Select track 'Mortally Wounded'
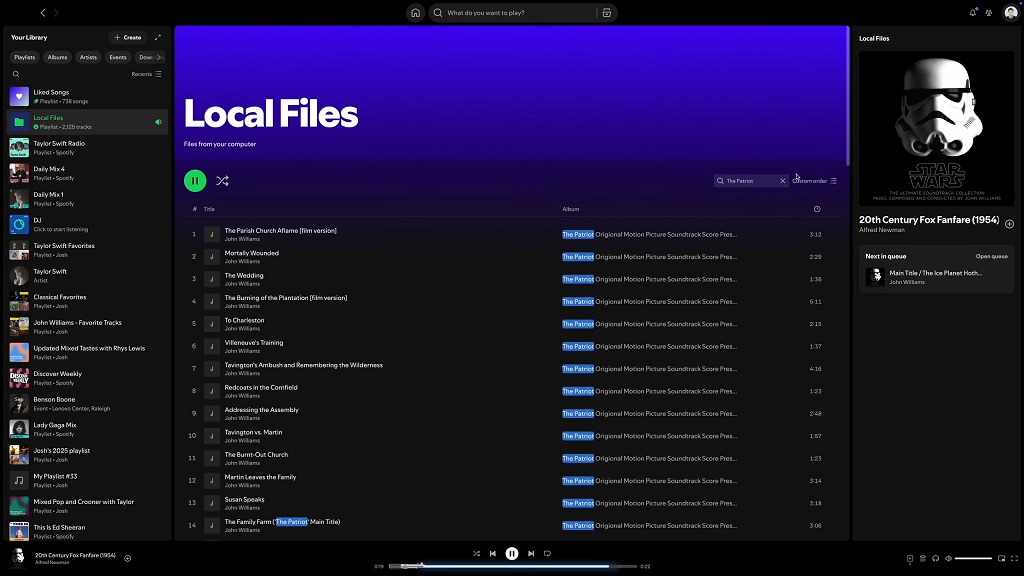1024x576 pixels. (x=511, y=257)
